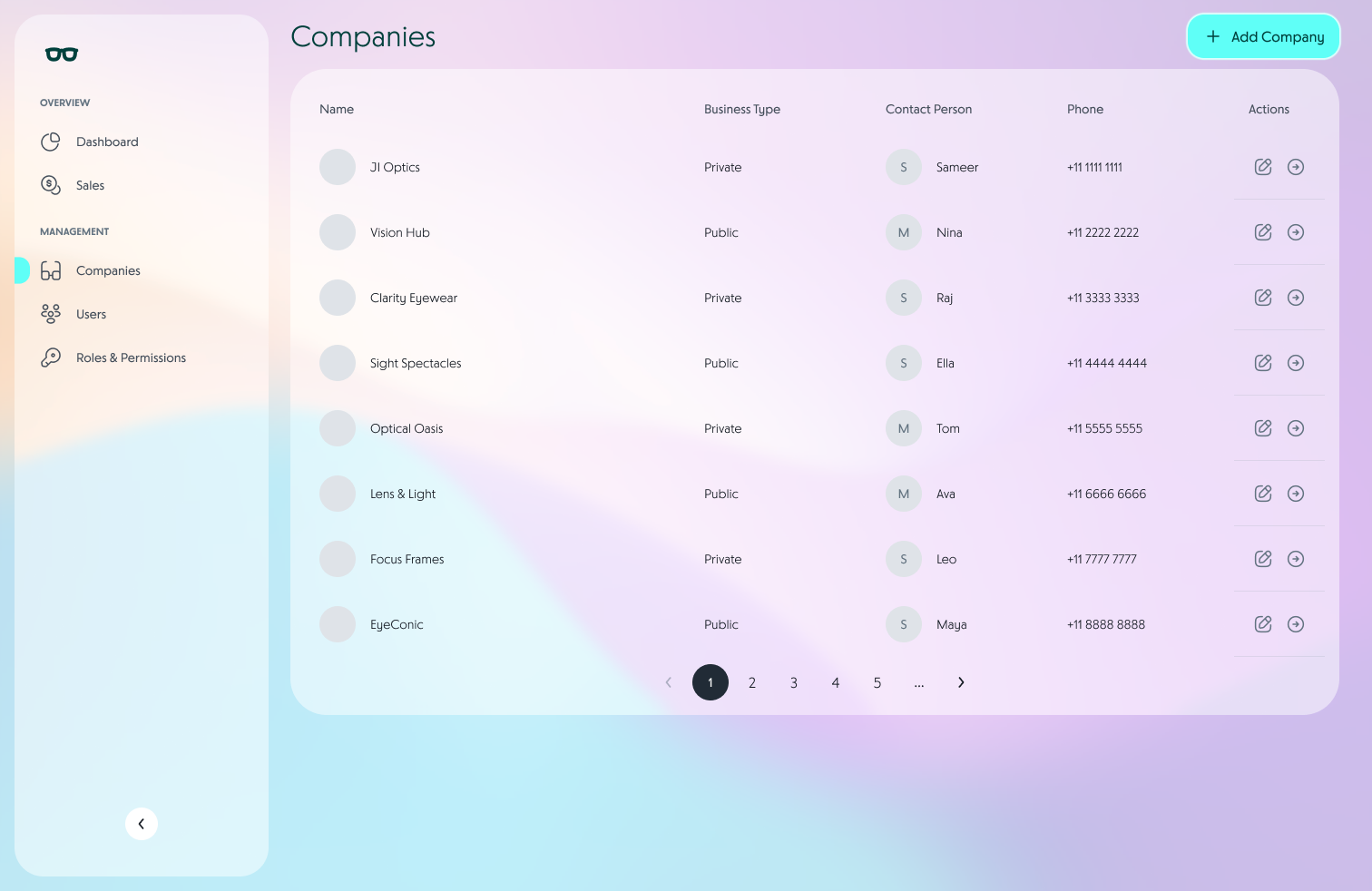Edit the Sight Spectacles company
Viewport: 1372px width, 891px height.
tap(1263, 363)
